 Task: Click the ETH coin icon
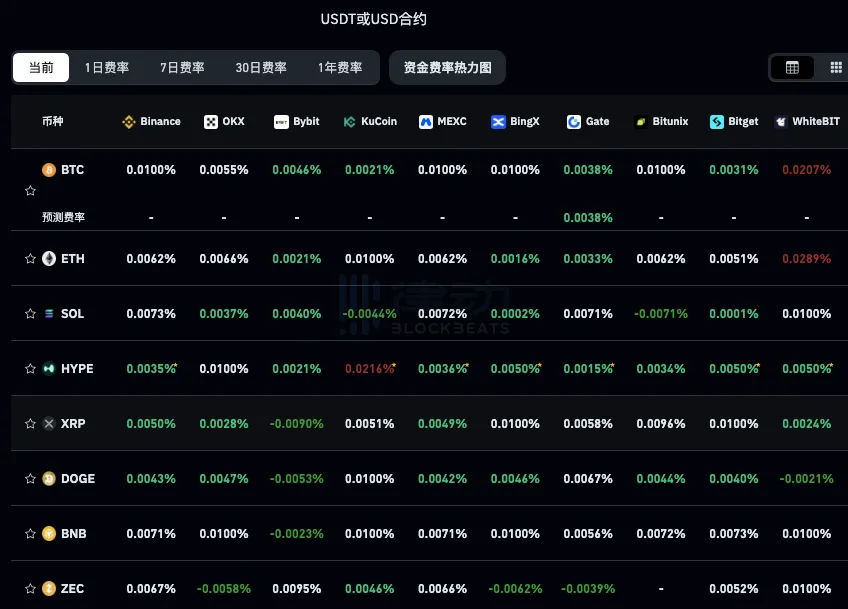[x=49, y=259]
